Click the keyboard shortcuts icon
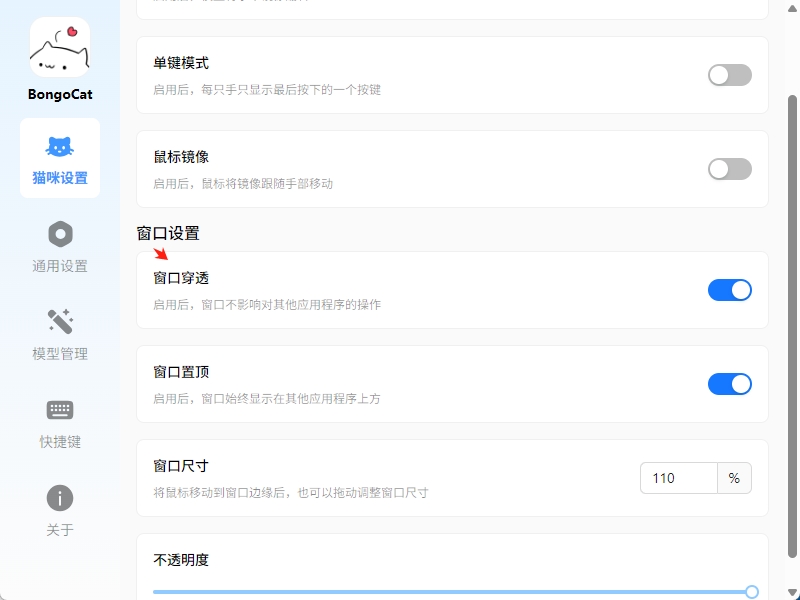Image resolution: width=800 pixels, height=600 pixels. (60, 410)
